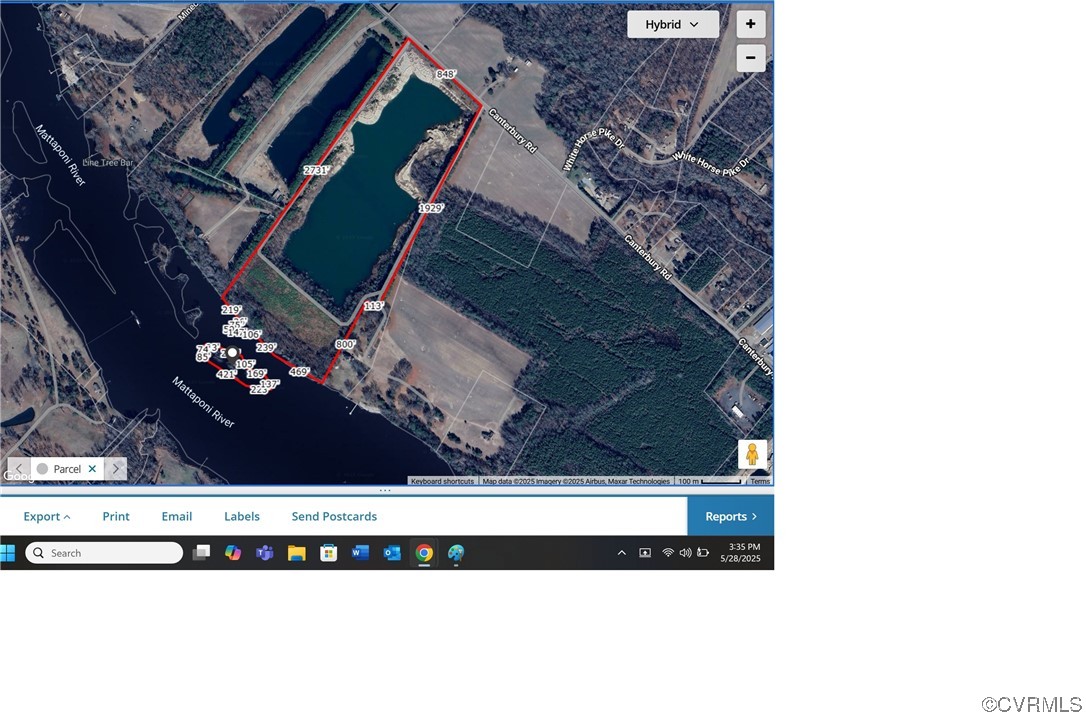Launch Microsoft Teams from taskbar
The height and width of the screenshot is (724, 1086).
(265, 553)
